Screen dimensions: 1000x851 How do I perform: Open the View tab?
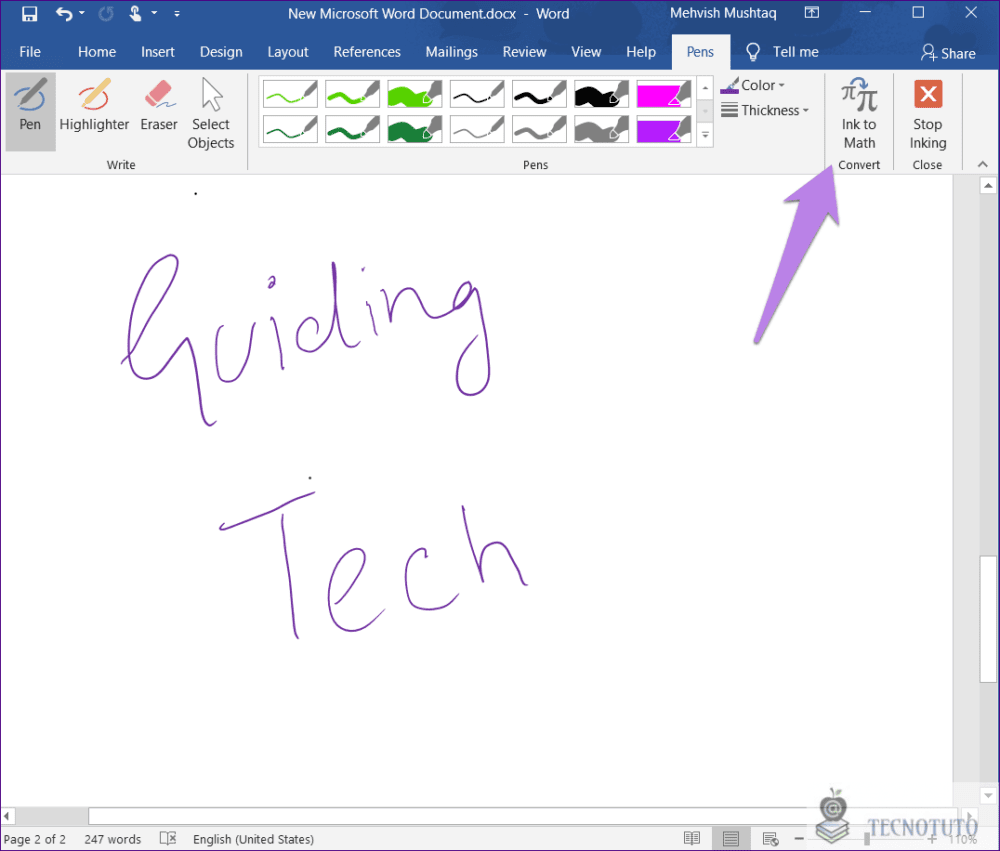586,52
